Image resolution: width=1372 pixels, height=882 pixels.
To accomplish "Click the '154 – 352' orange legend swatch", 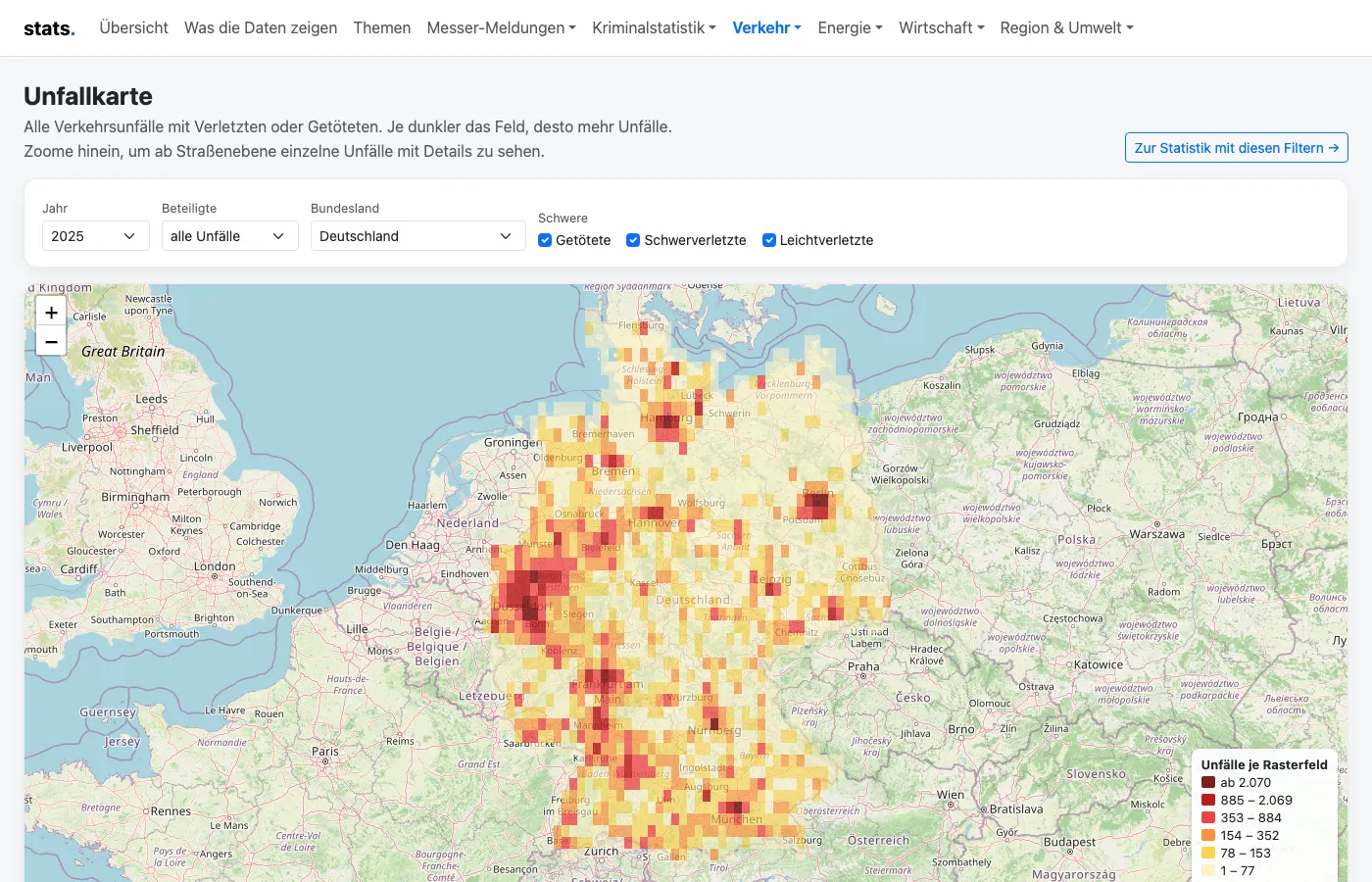I will (1208, 835).
